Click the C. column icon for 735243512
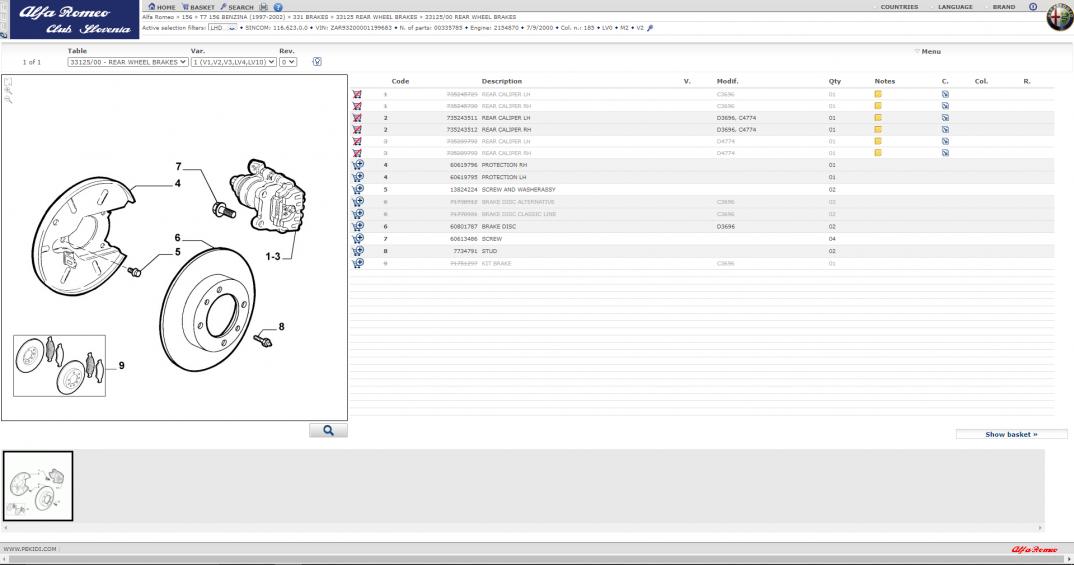The width and height of the screenshot is (1074, 565). point(945,129)
